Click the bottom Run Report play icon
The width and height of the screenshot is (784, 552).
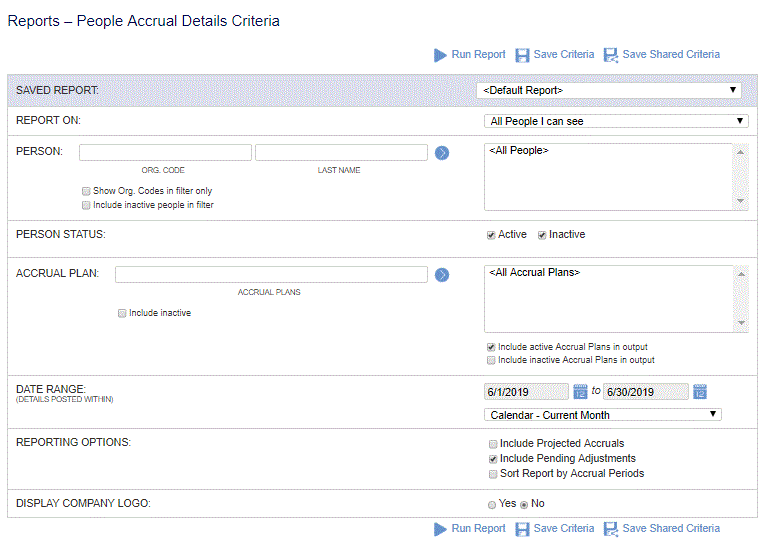tap(440, 529)
